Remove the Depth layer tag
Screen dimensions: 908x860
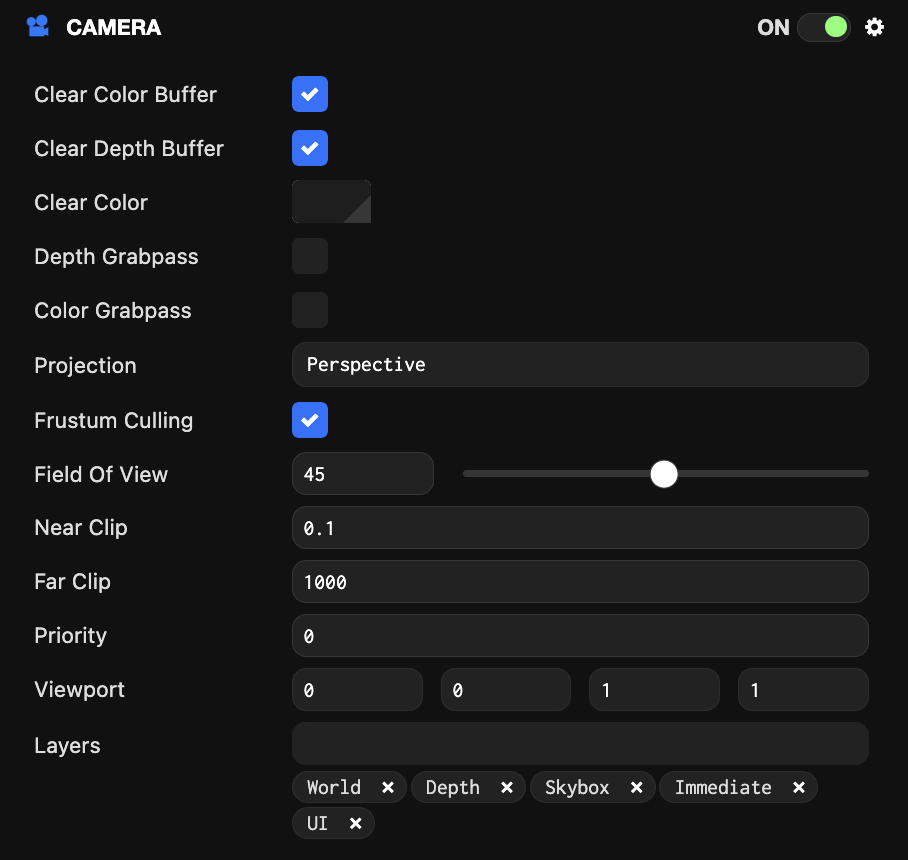(506, 787)
